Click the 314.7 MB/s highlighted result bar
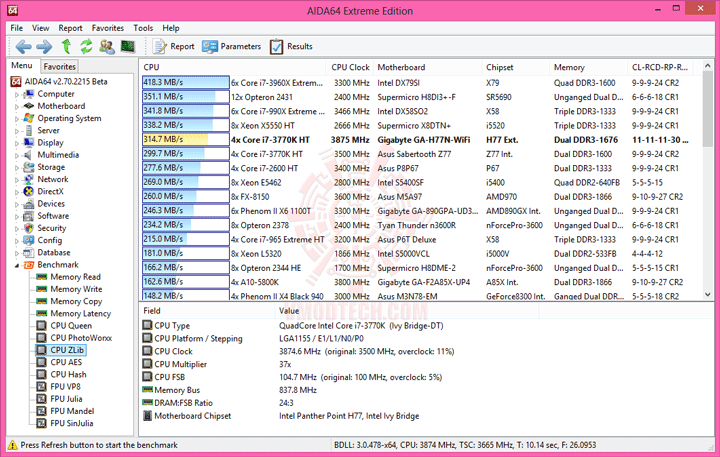 pyautogui.click(x=186, y=140)
